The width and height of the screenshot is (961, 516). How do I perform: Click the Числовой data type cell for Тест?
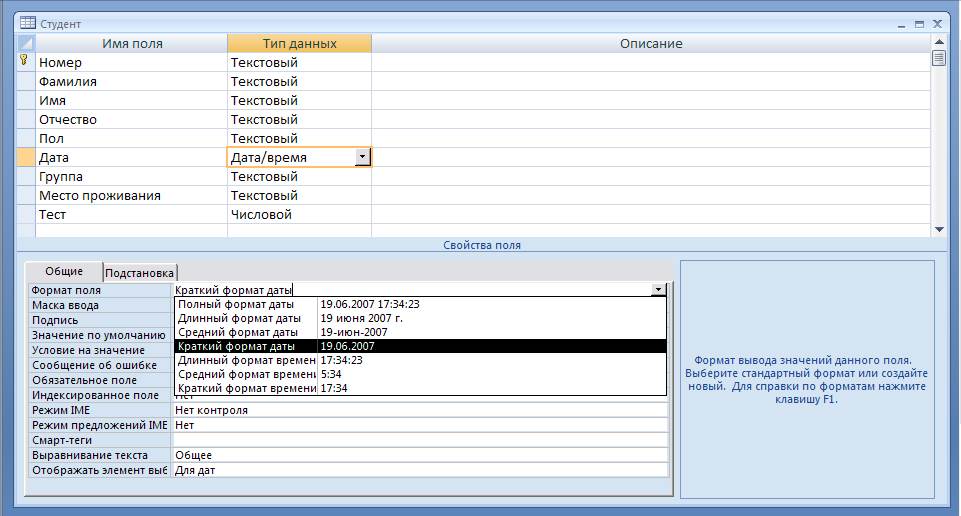299,215
